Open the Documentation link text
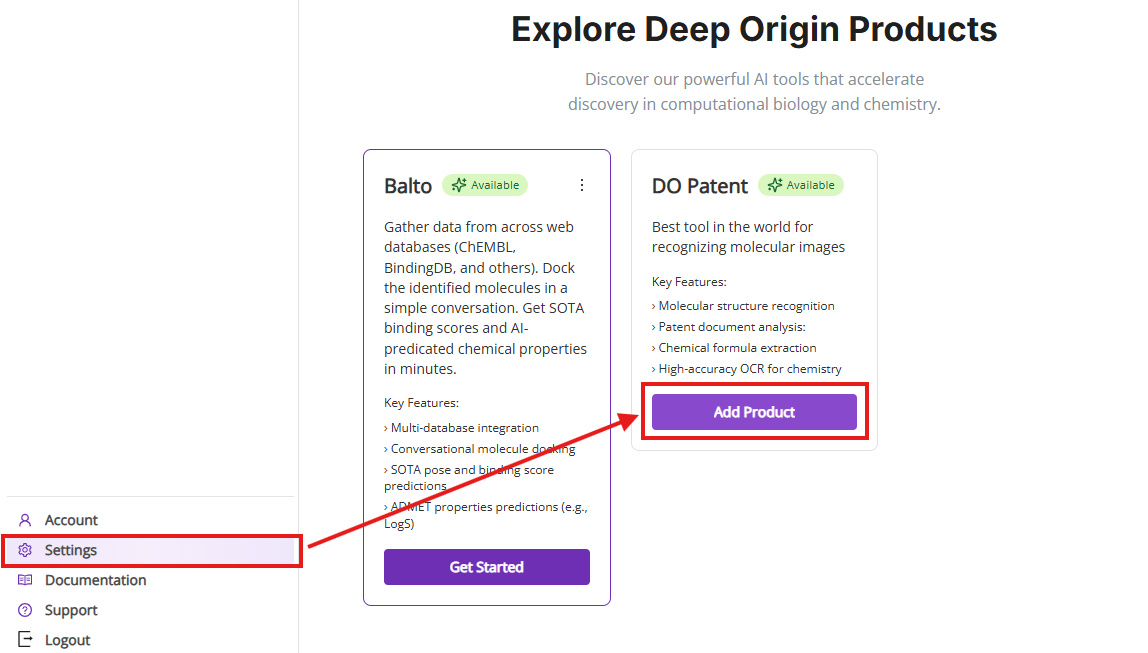Image resolution: width=1148 pixels, height=653 pixels. 95,580
